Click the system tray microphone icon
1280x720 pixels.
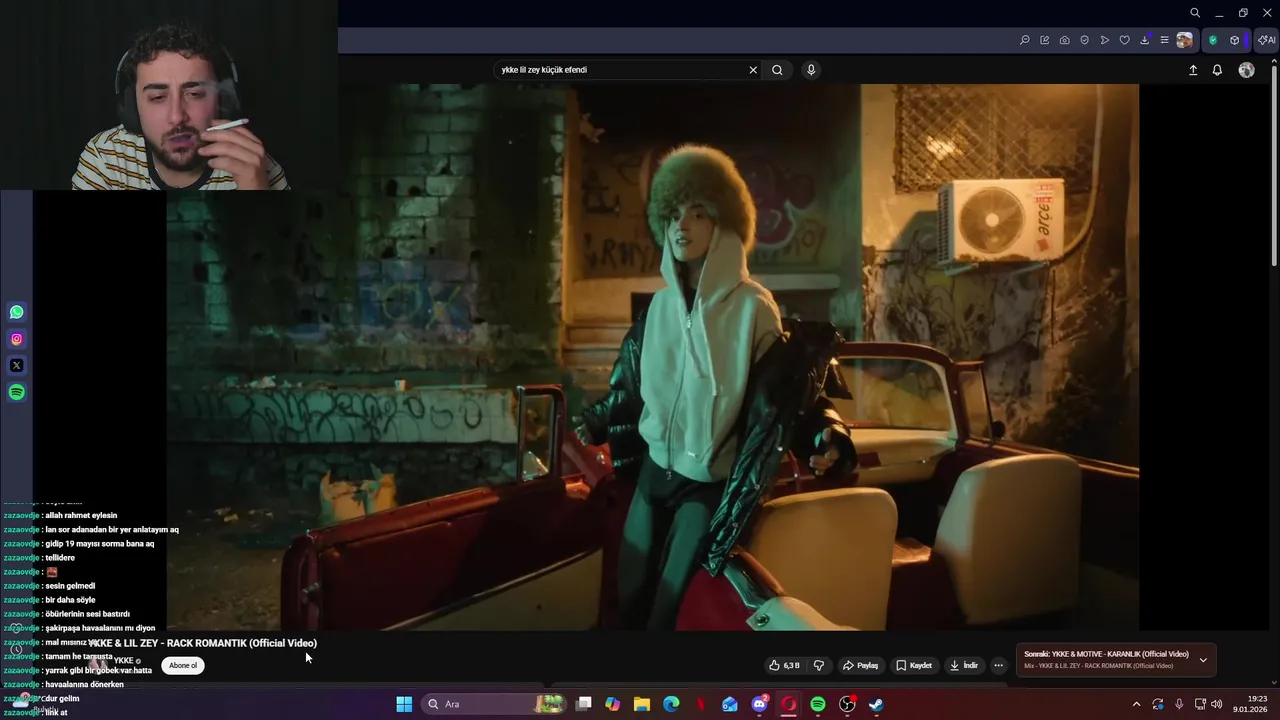1179,704
